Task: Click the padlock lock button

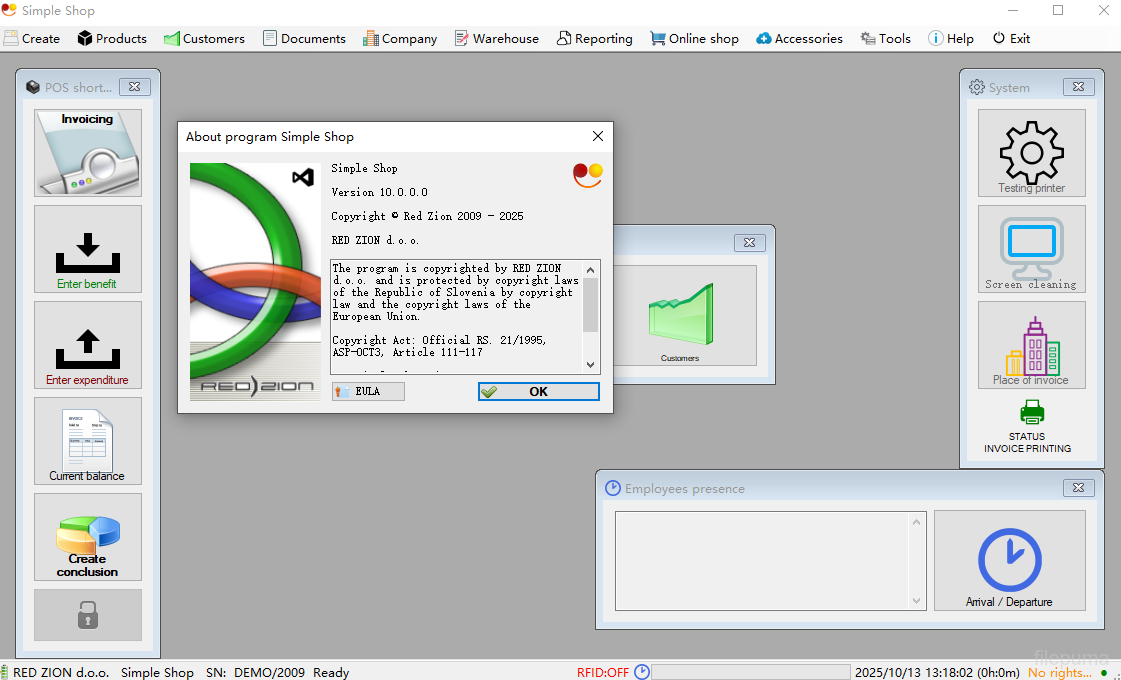Action: (88, 615)
